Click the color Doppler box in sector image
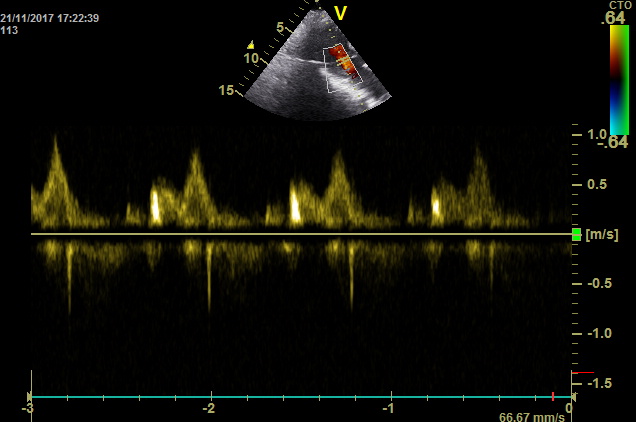 click(343, 68)
